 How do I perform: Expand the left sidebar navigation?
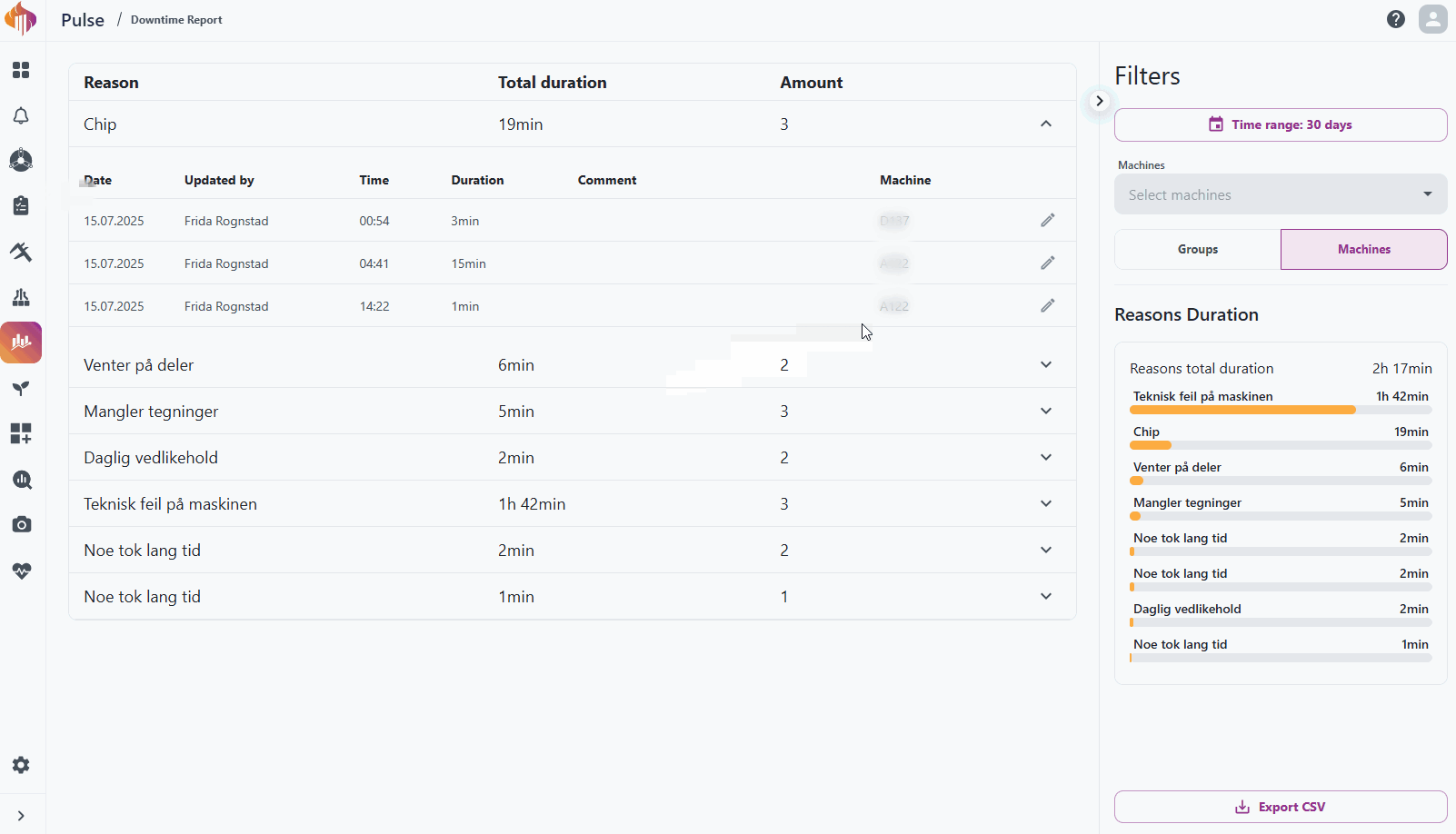(x=21, y=816)
